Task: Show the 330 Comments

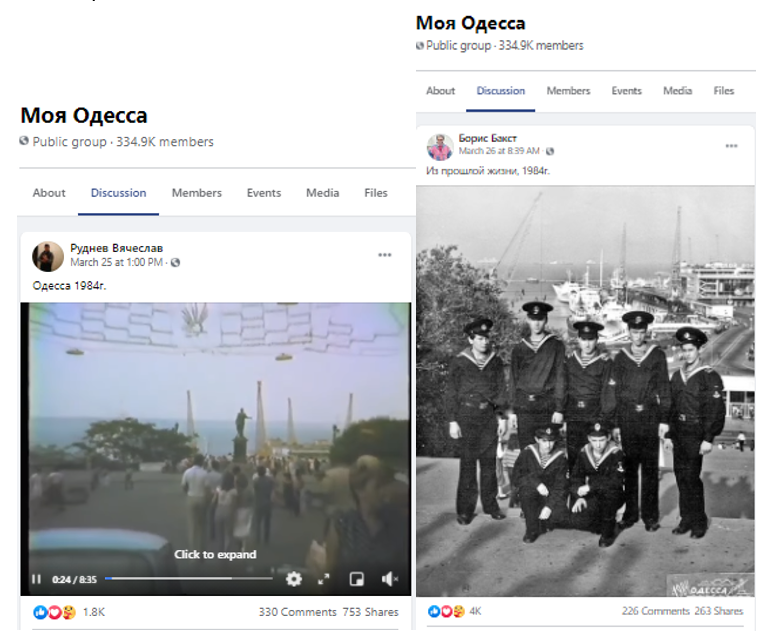Action: tap(297, 612)
